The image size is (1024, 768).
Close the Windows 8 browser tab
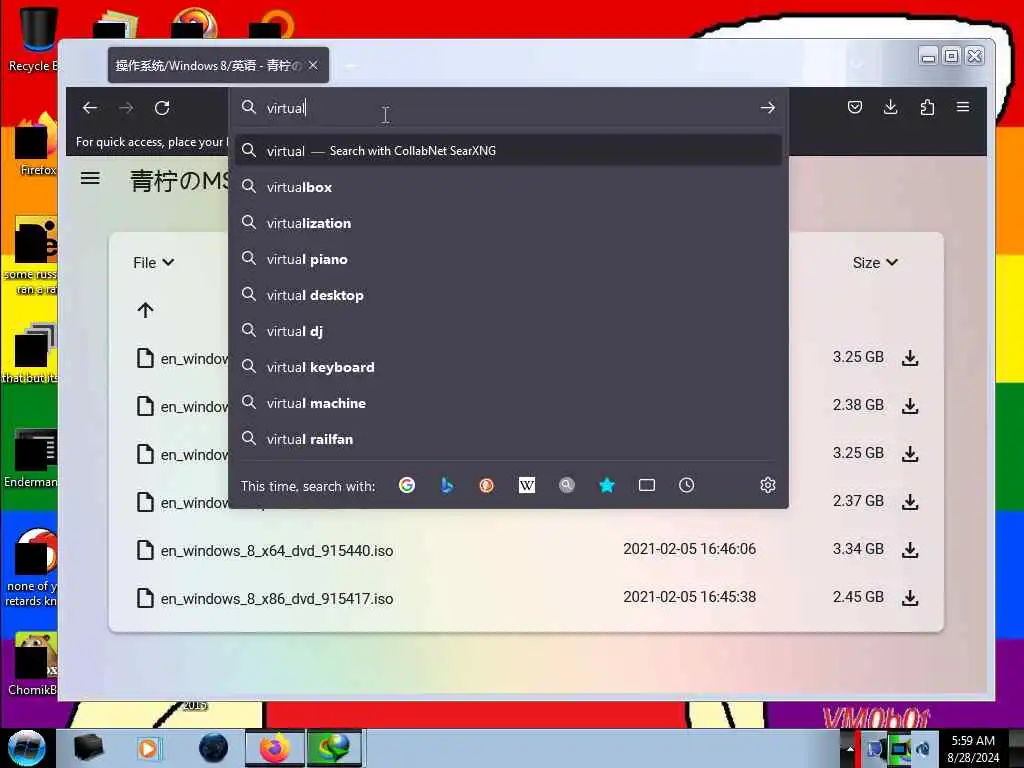pos(313,65)
